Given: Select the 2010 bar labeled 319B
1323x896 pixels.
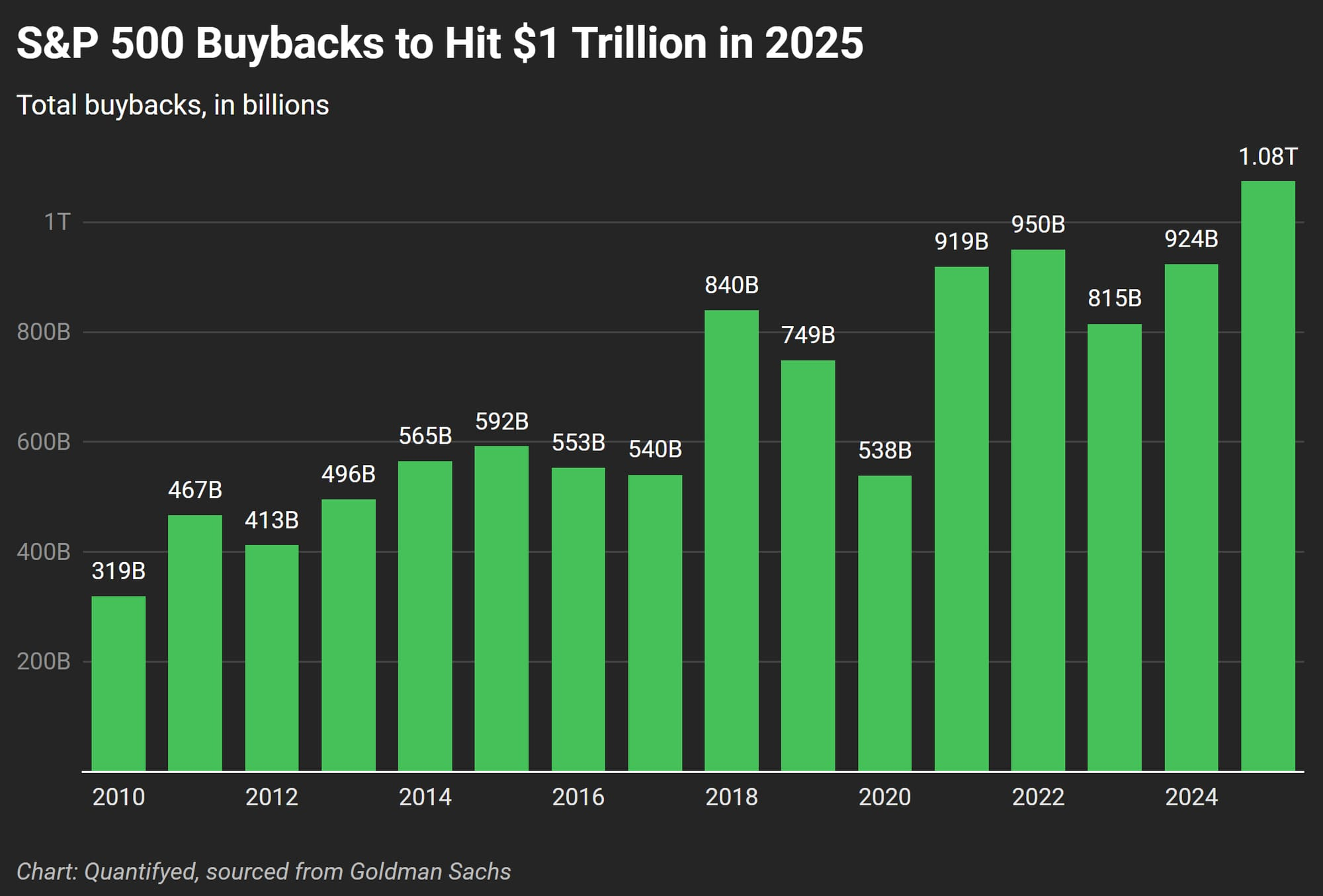Looking at the screenshot, I should tap(118, 684).
